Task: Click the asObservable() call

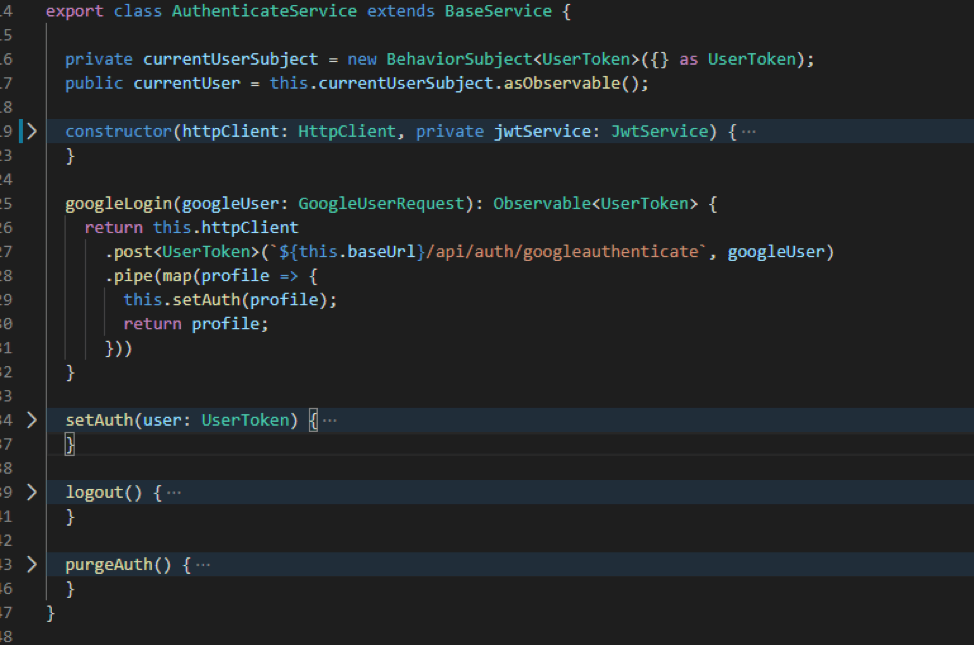Action: pyautogui.click(x=570, y=83)
